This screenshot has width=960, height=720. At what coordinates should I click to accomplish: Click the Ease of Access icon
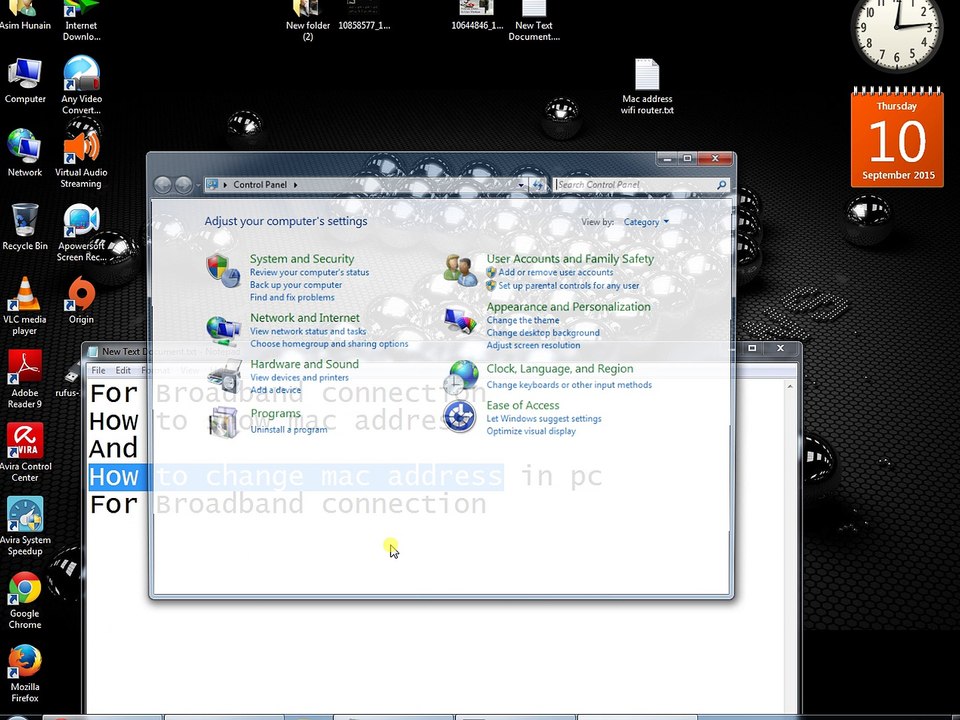pyautogui.click(x=459, y=417)
